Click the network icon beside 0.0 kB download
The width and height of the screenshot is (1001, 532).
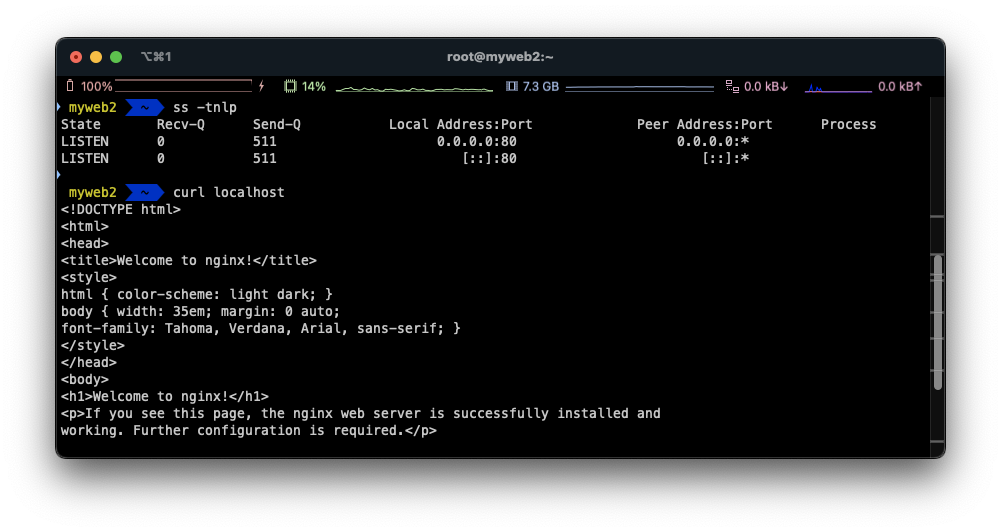click(732, 86)
